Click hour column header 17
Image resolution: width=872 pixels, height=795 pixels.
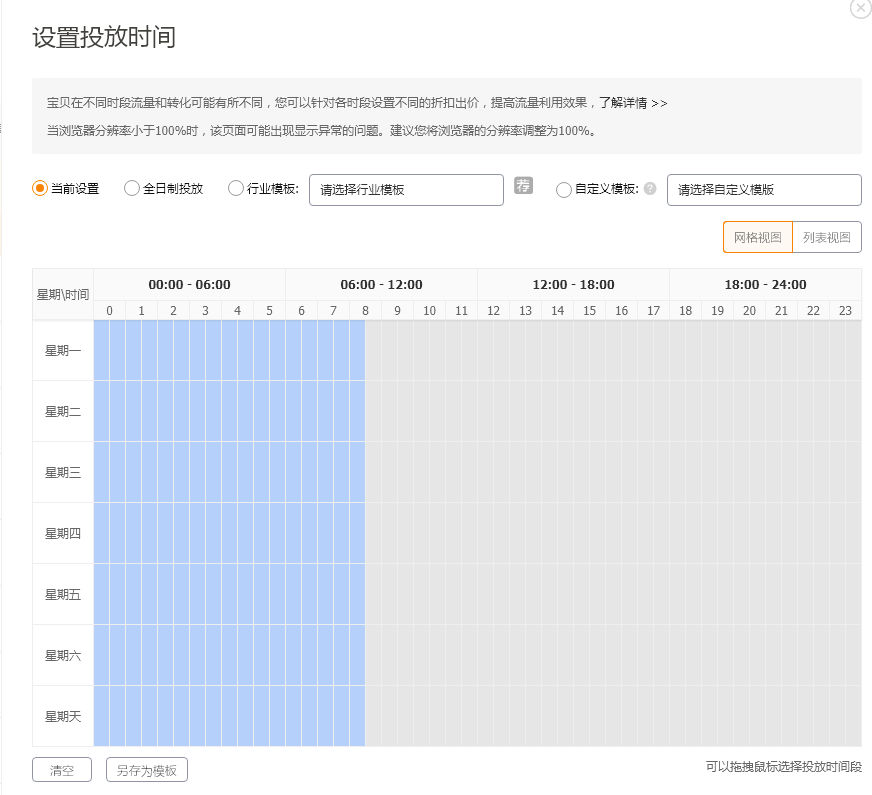point(653,311)
